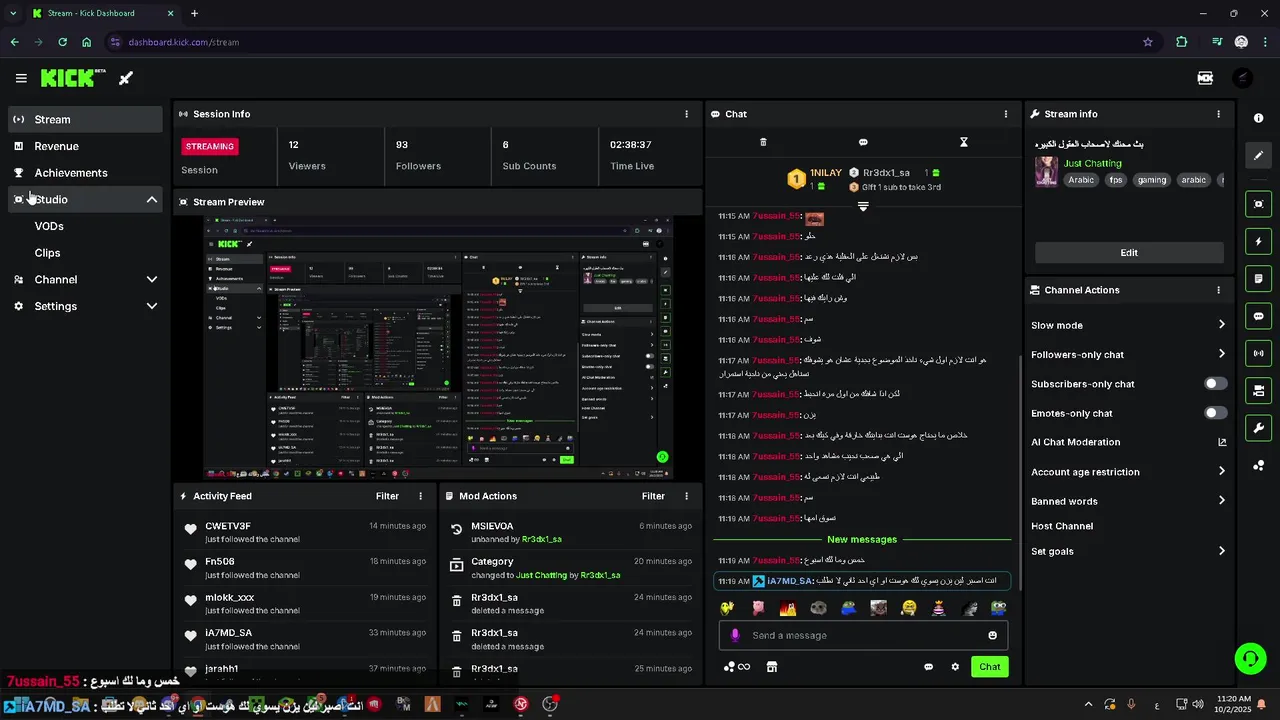Click the speech bubble icon in chat toolbar
Image resolution: width=1280 pixels, height=720 pixels.
863,142
